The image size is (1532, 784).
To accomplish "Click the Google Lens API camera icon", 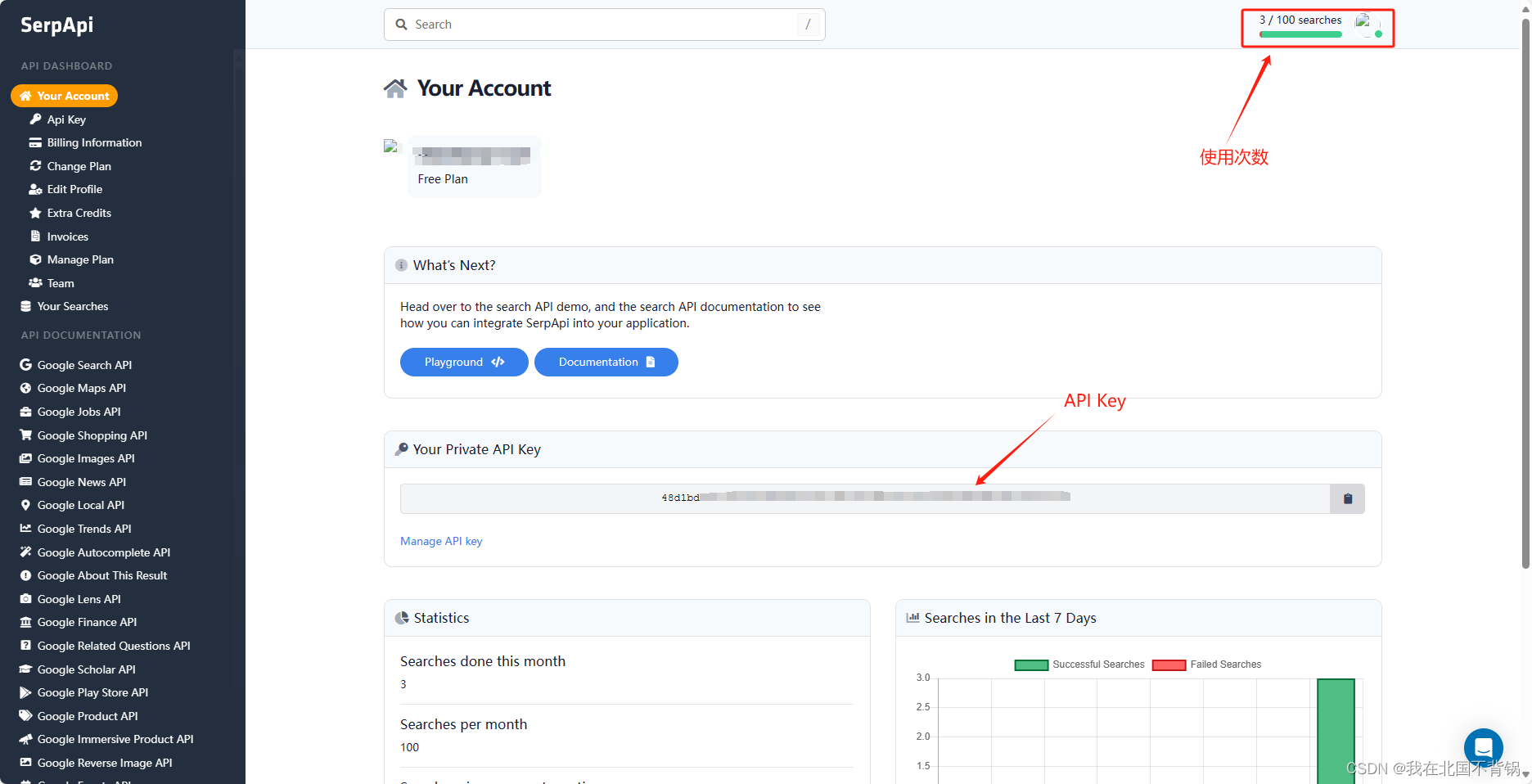I will pos(25,599).
